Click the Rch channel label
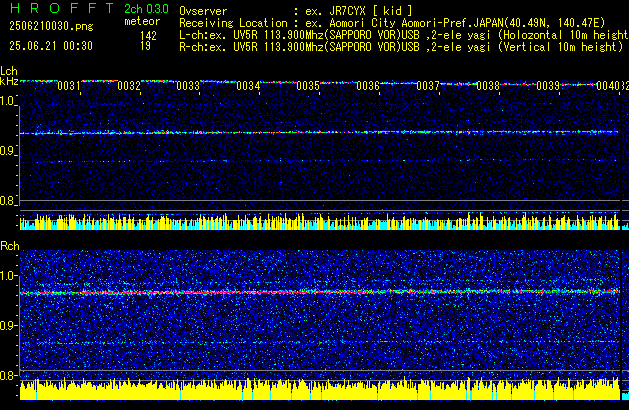629x410 pixels. coord(10,246)
